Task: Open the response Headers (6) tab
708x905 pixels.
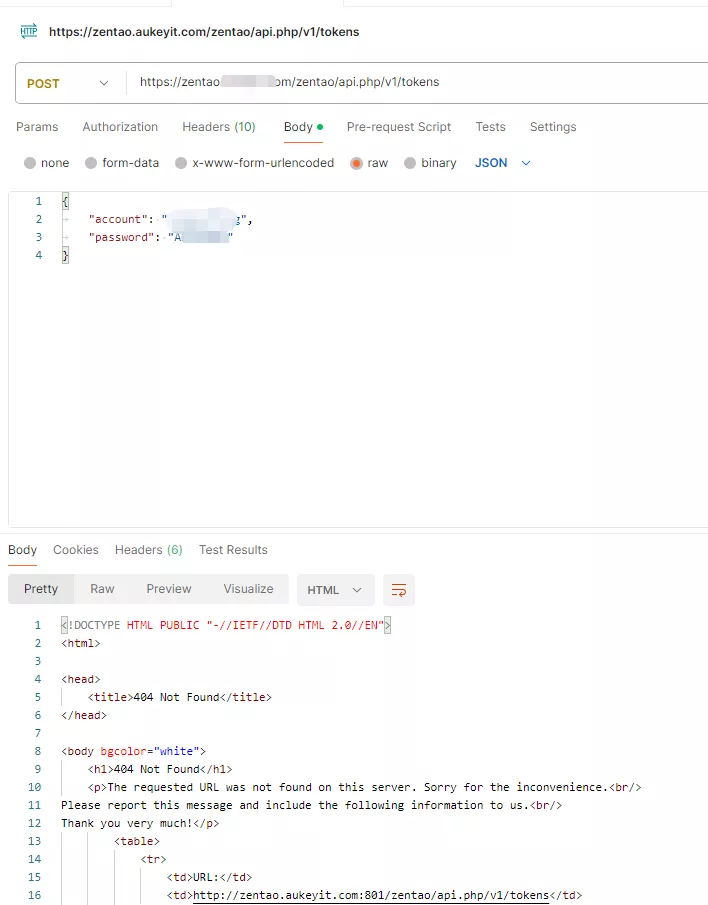Action: click(x=148, y=550)
